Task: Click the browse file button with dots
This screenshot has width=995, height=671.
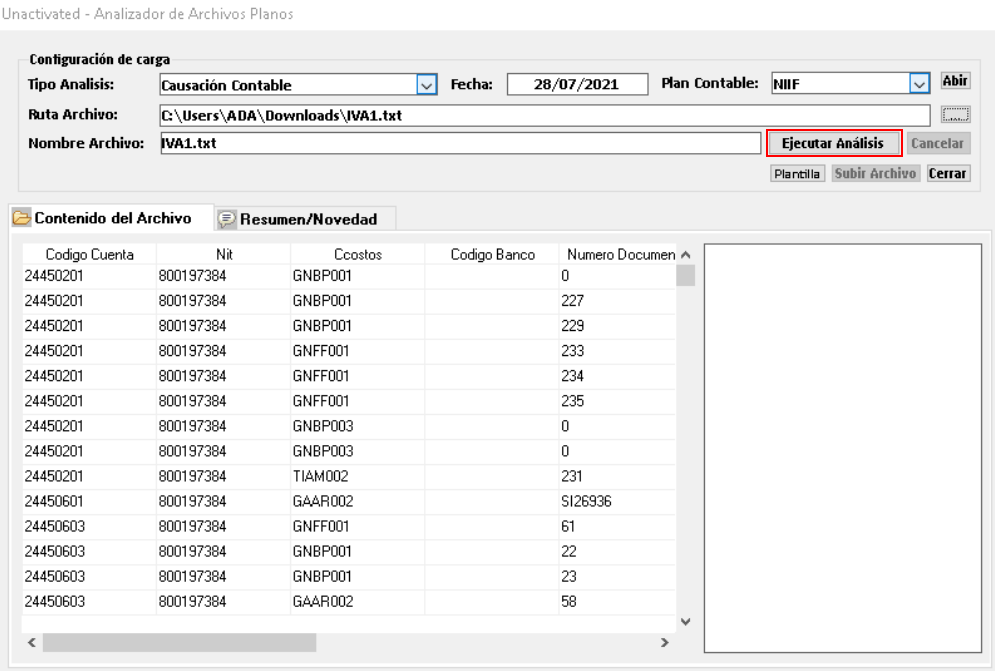Action: [956, 114]
